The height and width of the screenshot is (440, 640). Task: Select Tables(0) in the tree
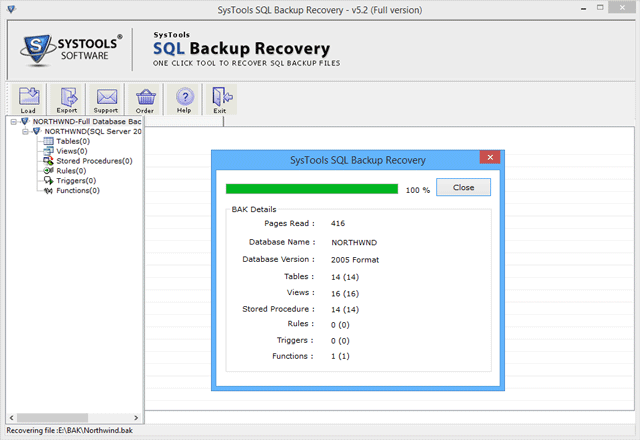coord(73,141)
